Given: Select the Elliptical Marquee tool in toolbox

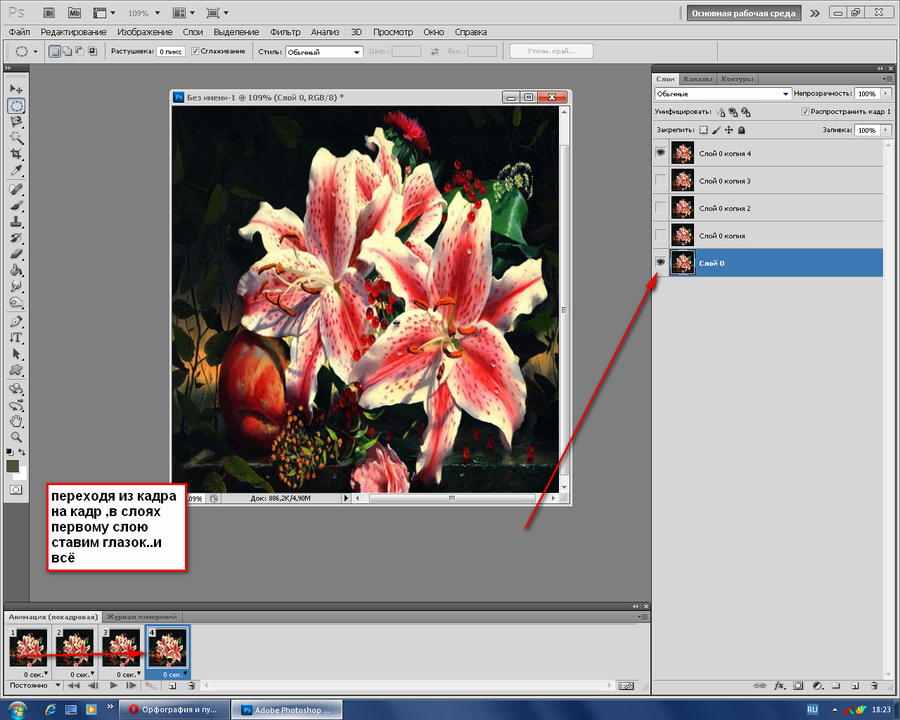Looking at the screenshot, I should (x=16, y=106).
